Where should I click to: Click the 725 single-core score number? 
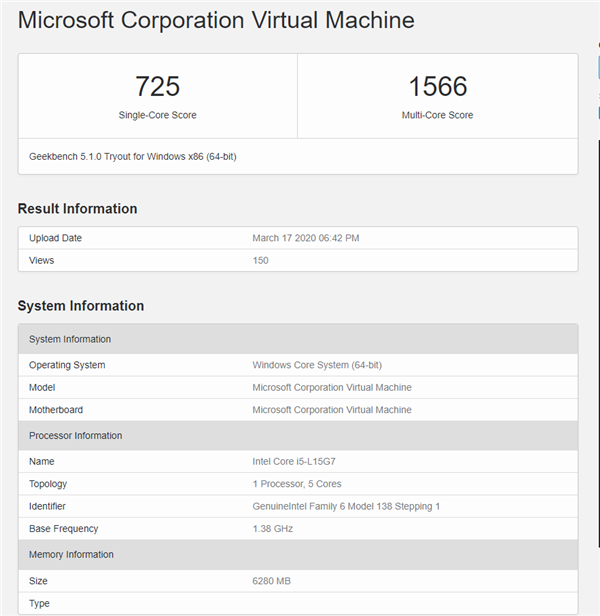click(x=157, y=87)
